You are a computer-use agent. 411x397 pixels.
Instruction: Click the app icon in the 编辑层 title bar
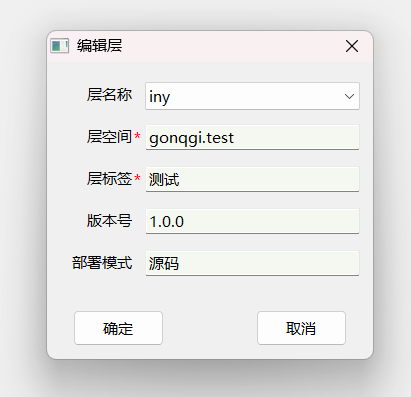[60, 46]
